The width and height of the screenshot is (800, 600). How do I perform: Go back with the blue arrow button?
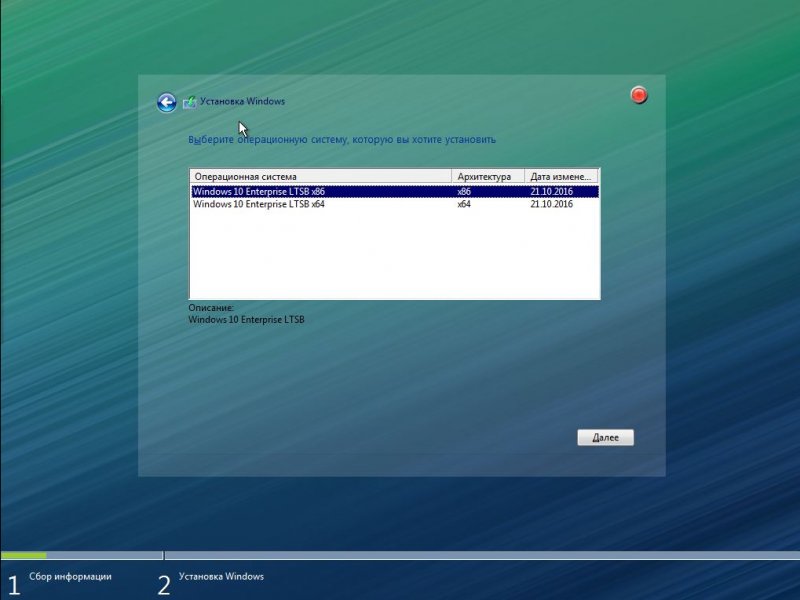(x=166, y=103)
